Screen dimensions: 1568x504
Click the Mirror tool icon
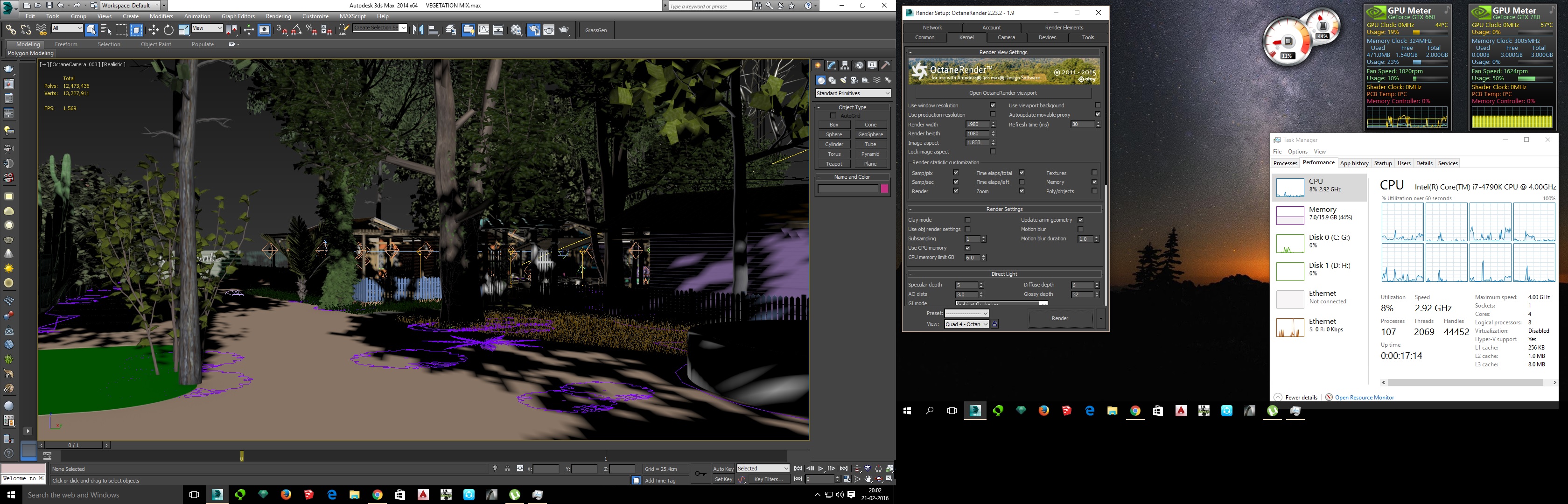(x=418, y=30)
